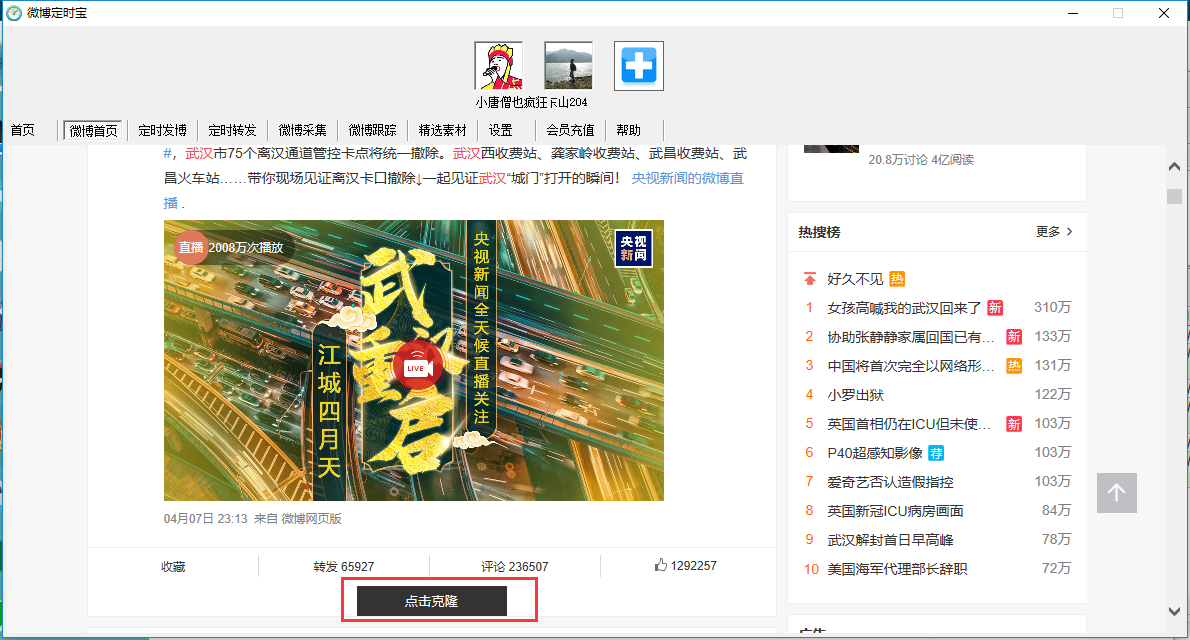Select the 小唐僧也疯狂 account avatar
Screen dimensions: 1190x640
click(498, 67)
